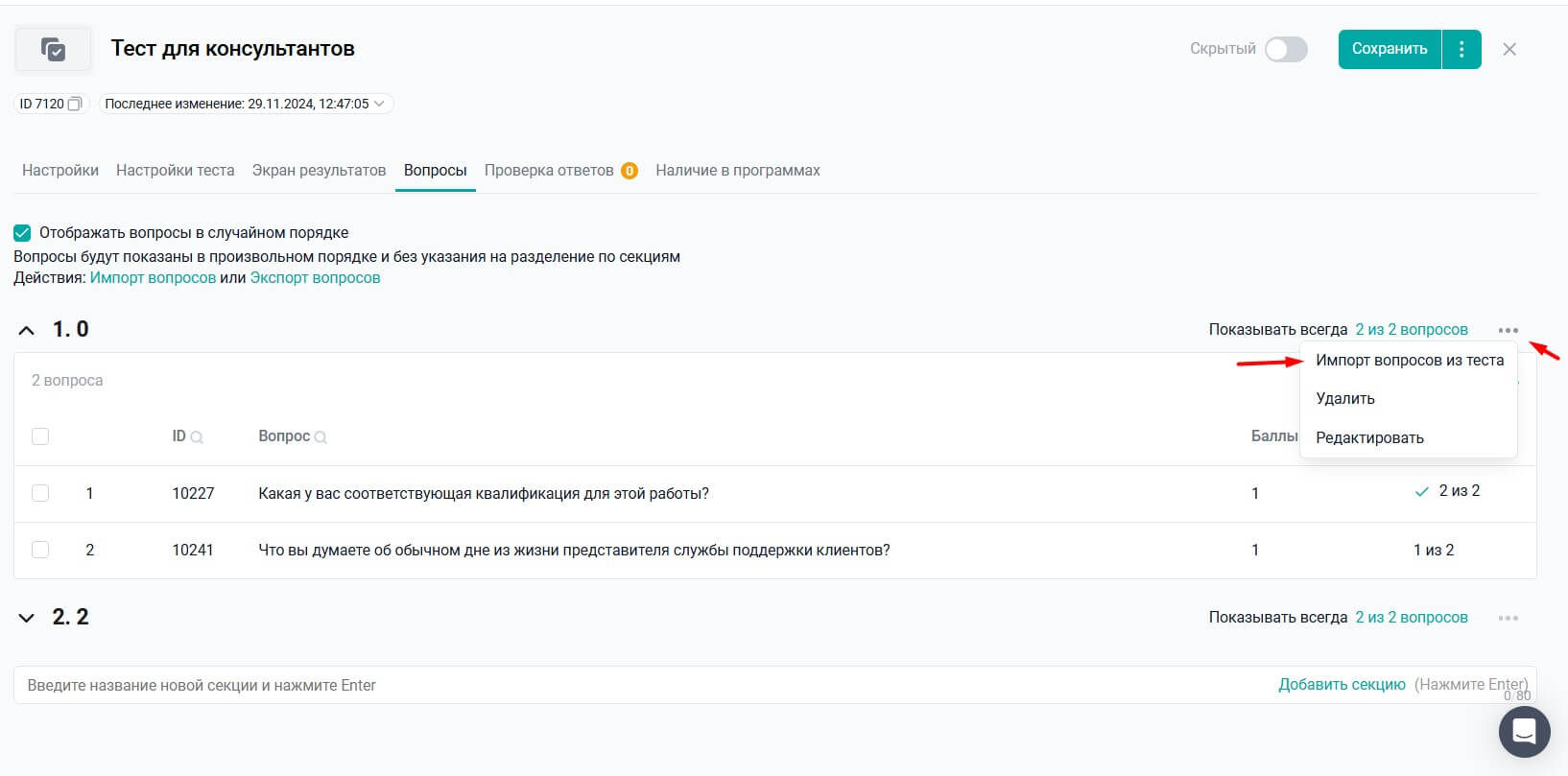Viewport: 1568px width, 776px height.
Task: Open the support chat widget
Action: (x=1524, y=732)
